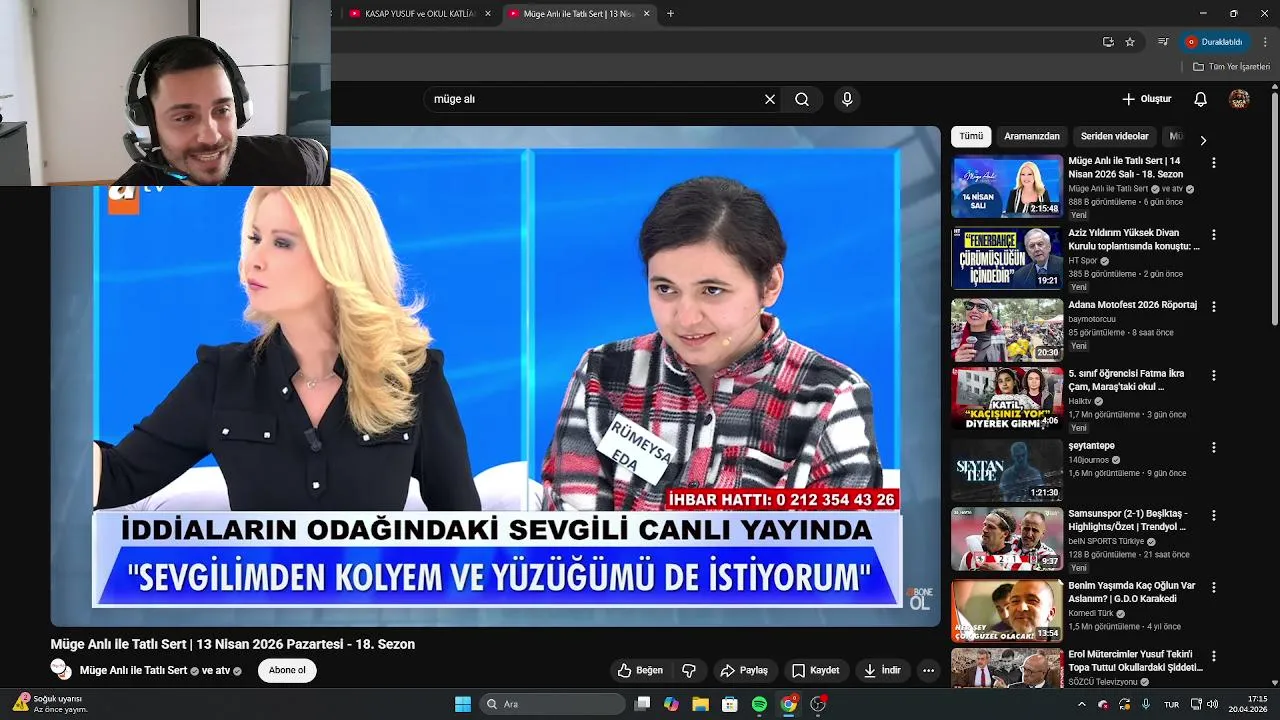The image size is (1280, 720).
Task: Open Chrome profile Duraklatıldı button
Action: pos(1215,42)
